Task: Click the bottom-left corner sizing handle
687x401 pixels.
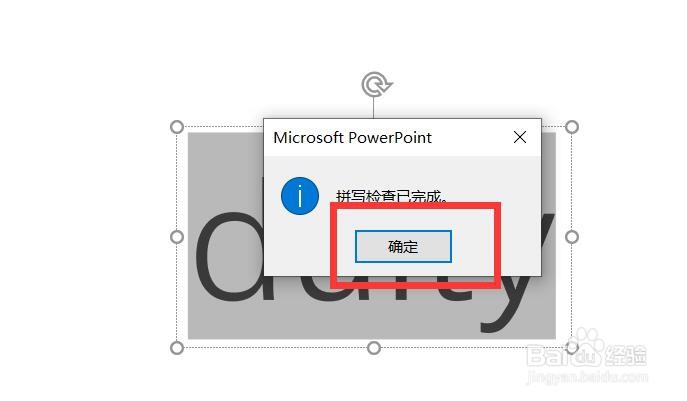Action: pos(177,348)
